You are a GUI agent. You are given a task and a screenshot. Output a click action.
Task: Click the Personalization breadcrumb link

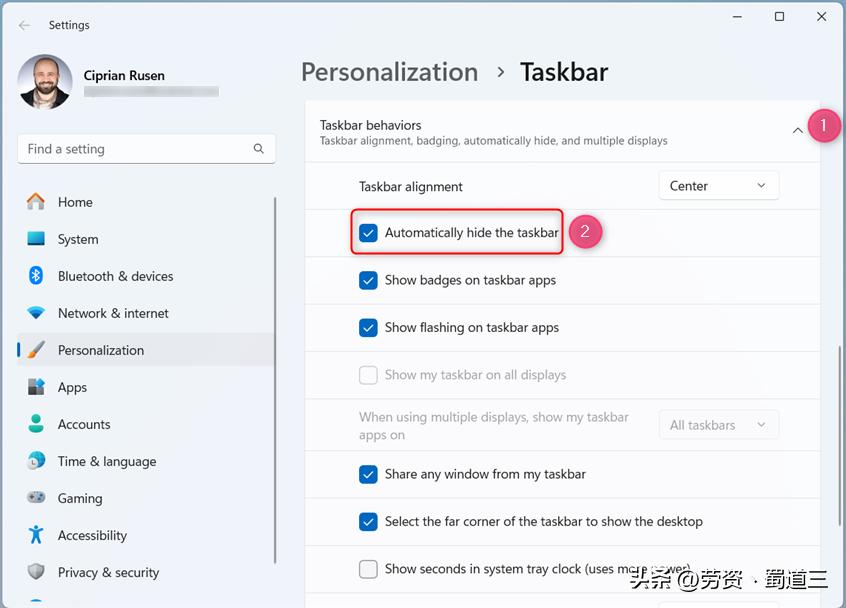pyautogui.click(x=389, y=72)
